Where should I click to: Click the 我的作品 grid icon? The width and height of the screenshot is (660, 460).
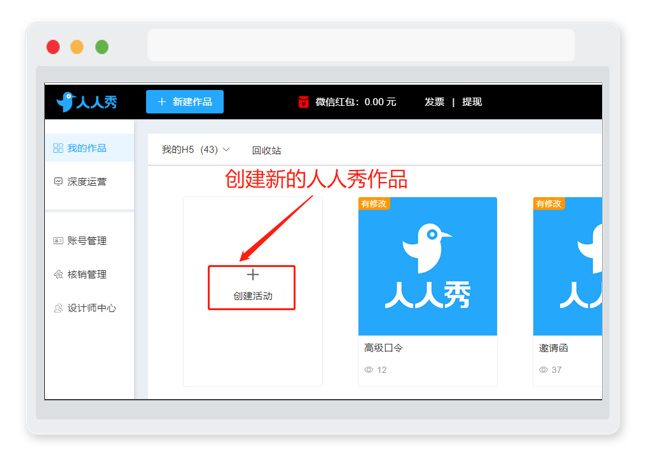pos(58,148)
